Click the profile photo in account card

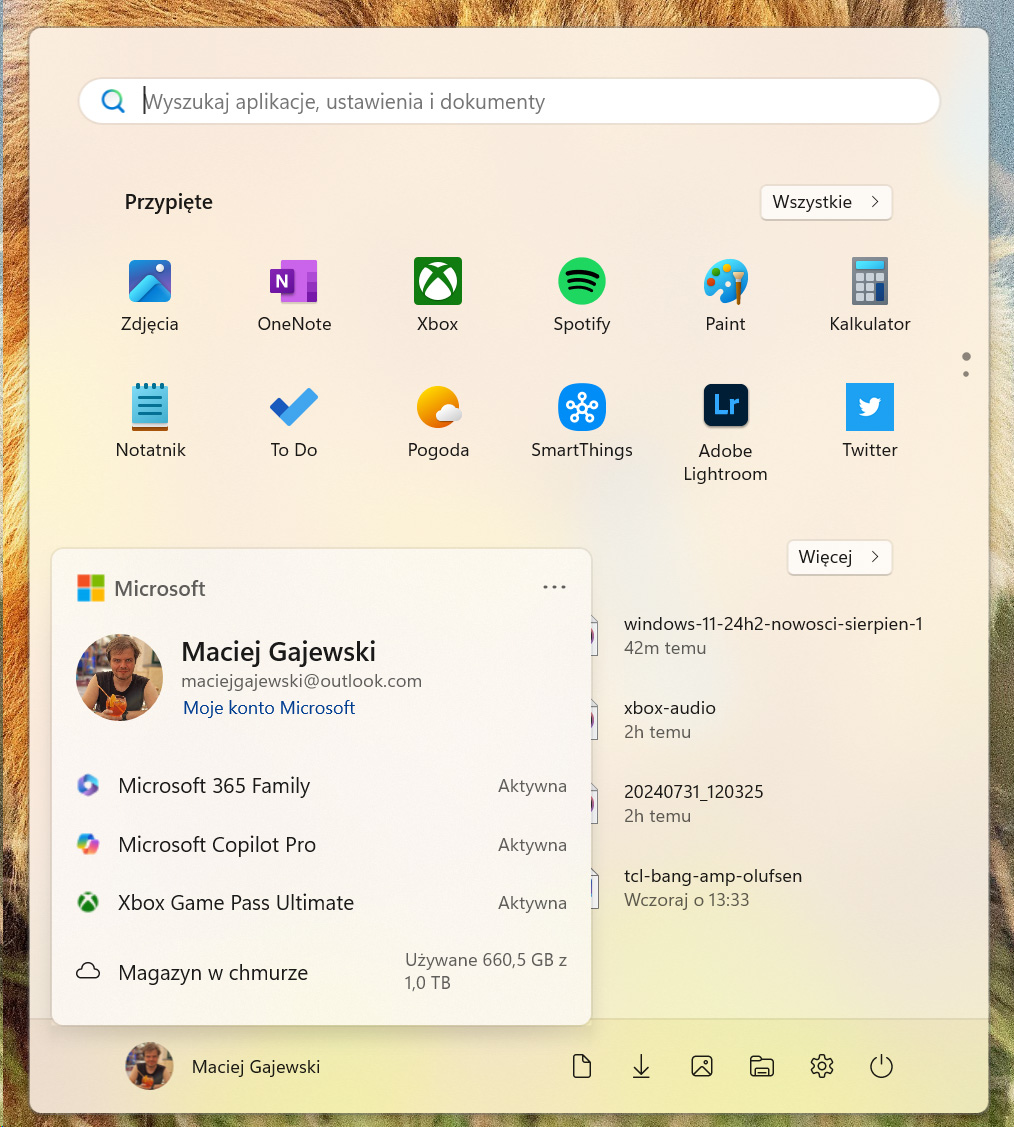pos(119,677)
